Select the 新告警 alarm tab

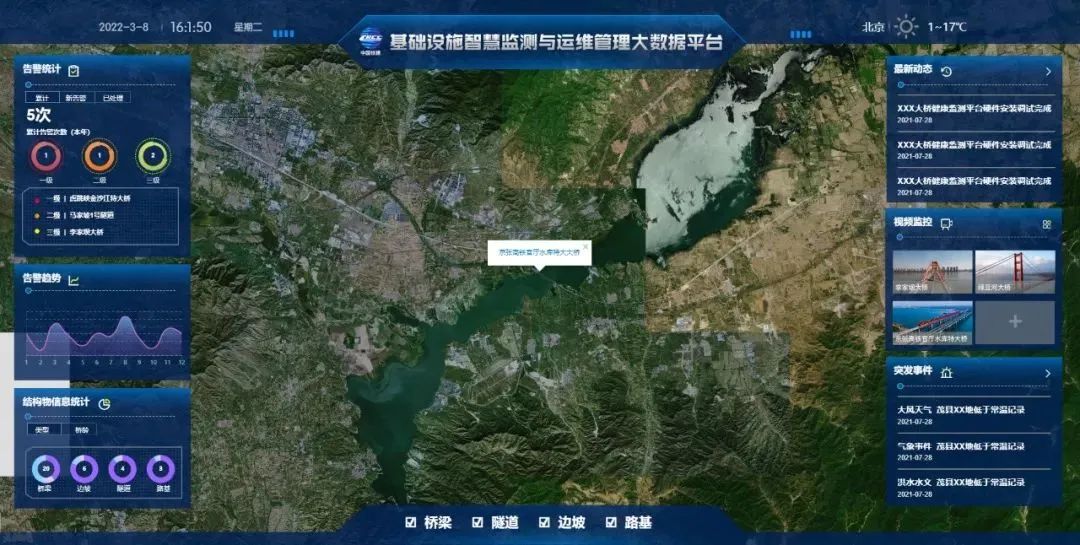click(76, 98)
